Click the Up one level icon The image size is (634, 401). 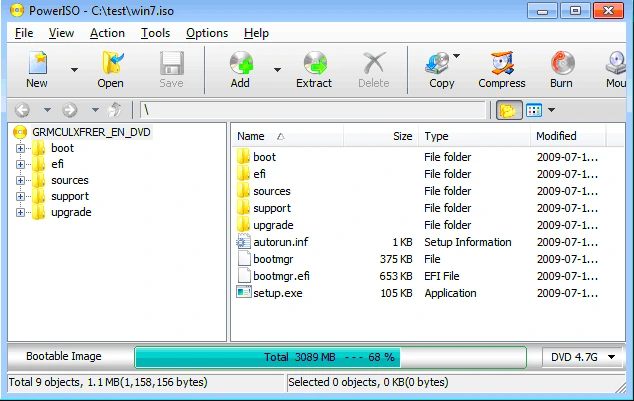point(115,110)
